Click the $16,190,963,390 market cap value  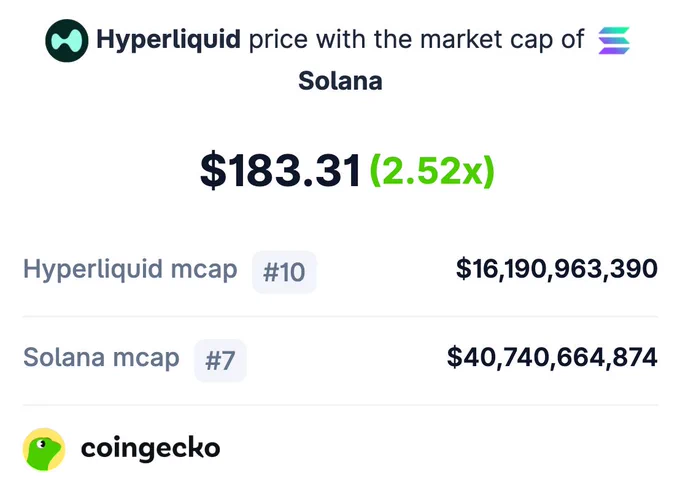pyautogui.click(x=557, y=269)
